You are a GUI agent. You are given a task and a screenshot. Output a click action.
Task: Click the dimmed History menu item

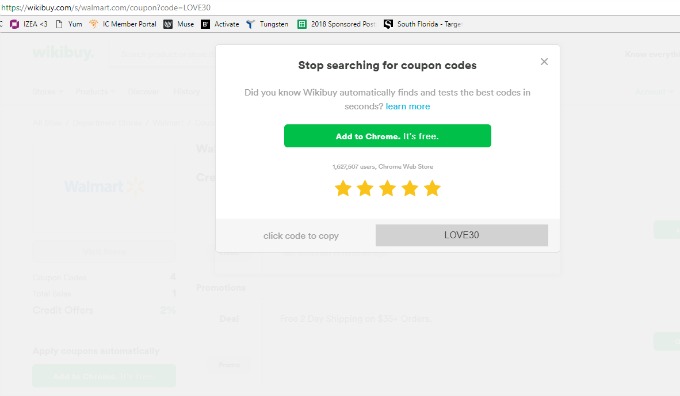186,92
